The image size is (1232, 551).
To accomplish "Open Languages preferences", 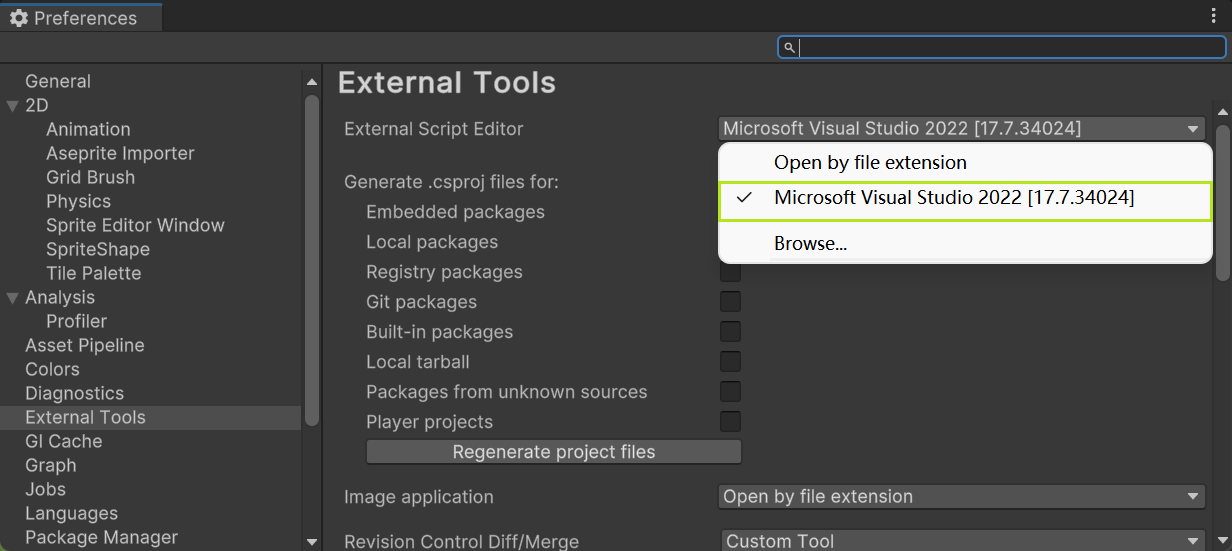I will [x=71, y=513].
